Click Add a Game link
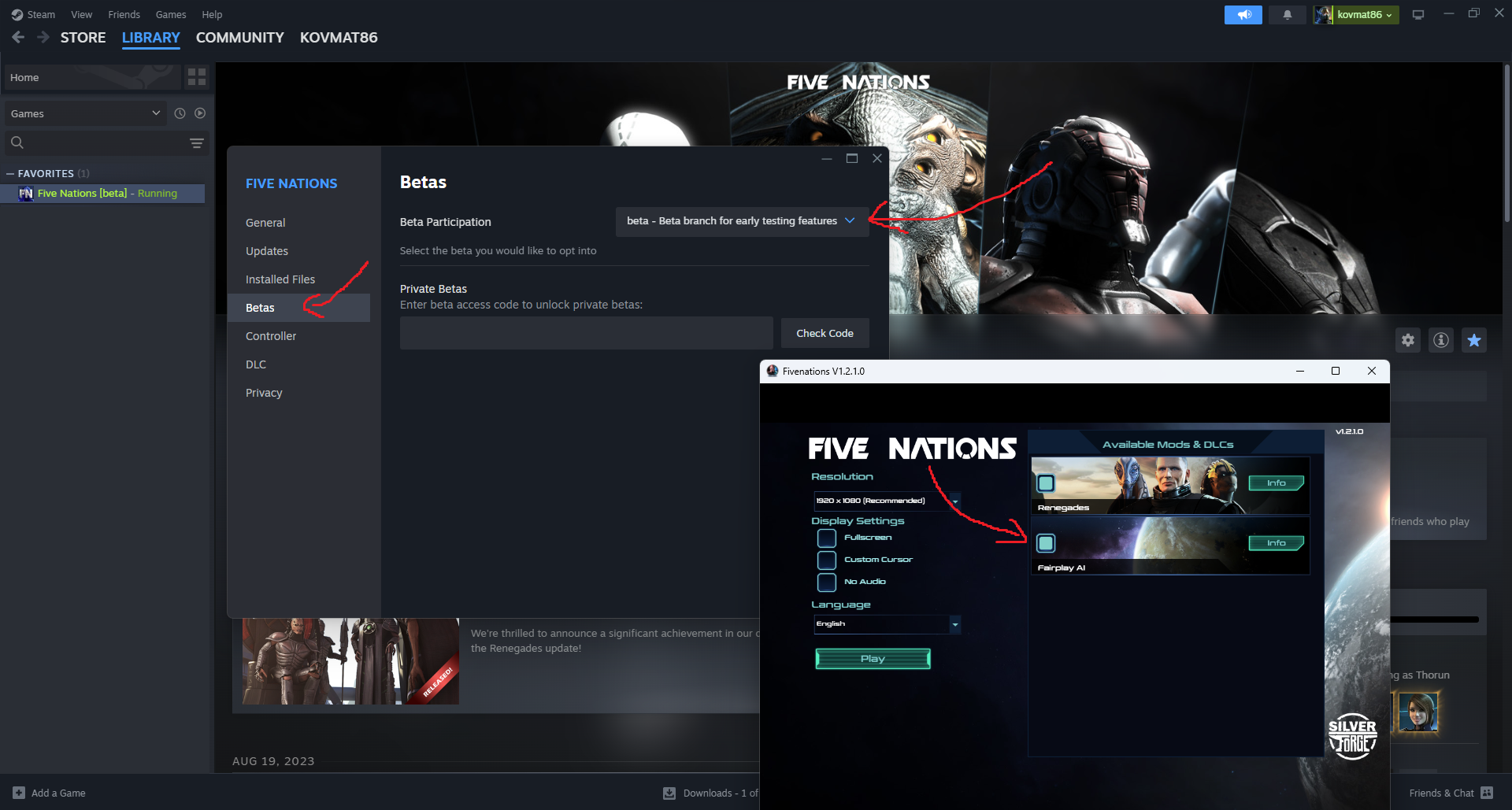Screen dimensions: 1512x810 [58, 793]
